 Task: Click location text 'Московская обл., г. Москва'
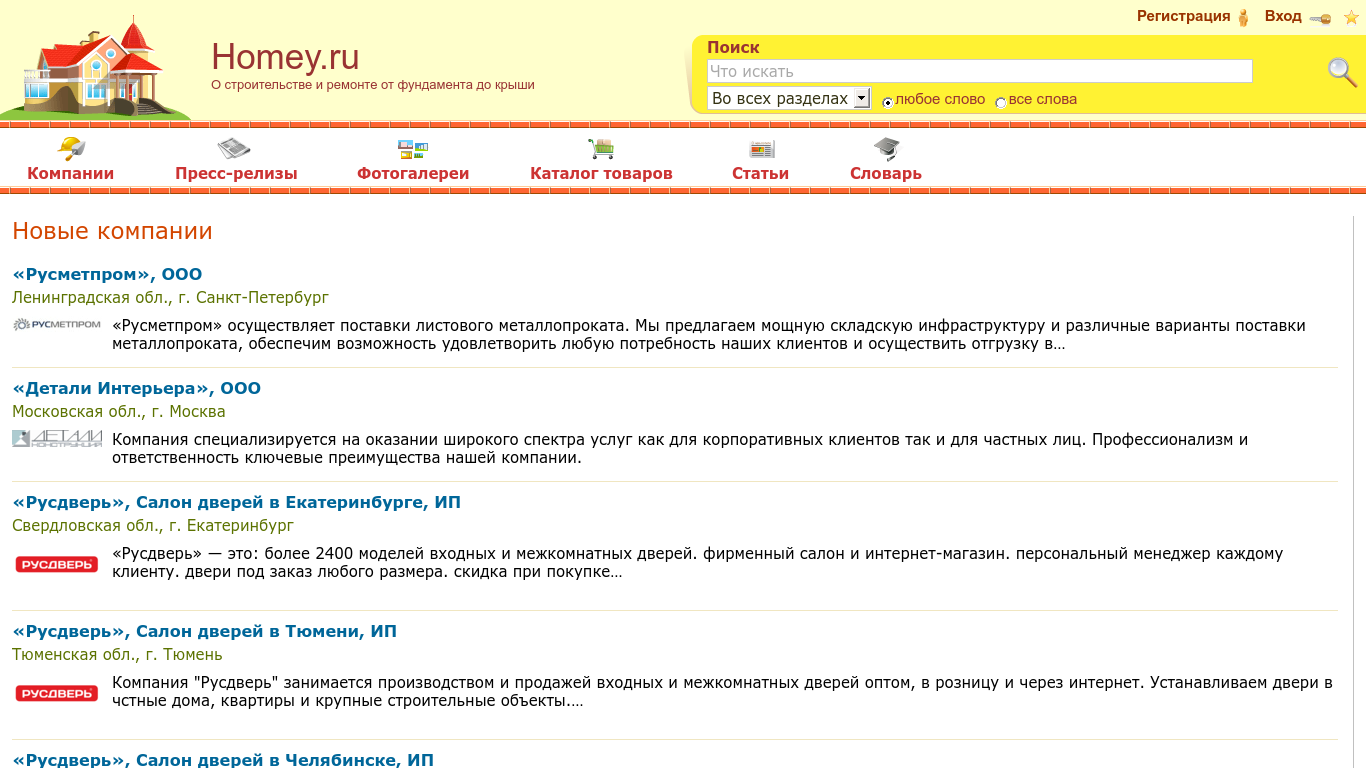pos(119,411)
